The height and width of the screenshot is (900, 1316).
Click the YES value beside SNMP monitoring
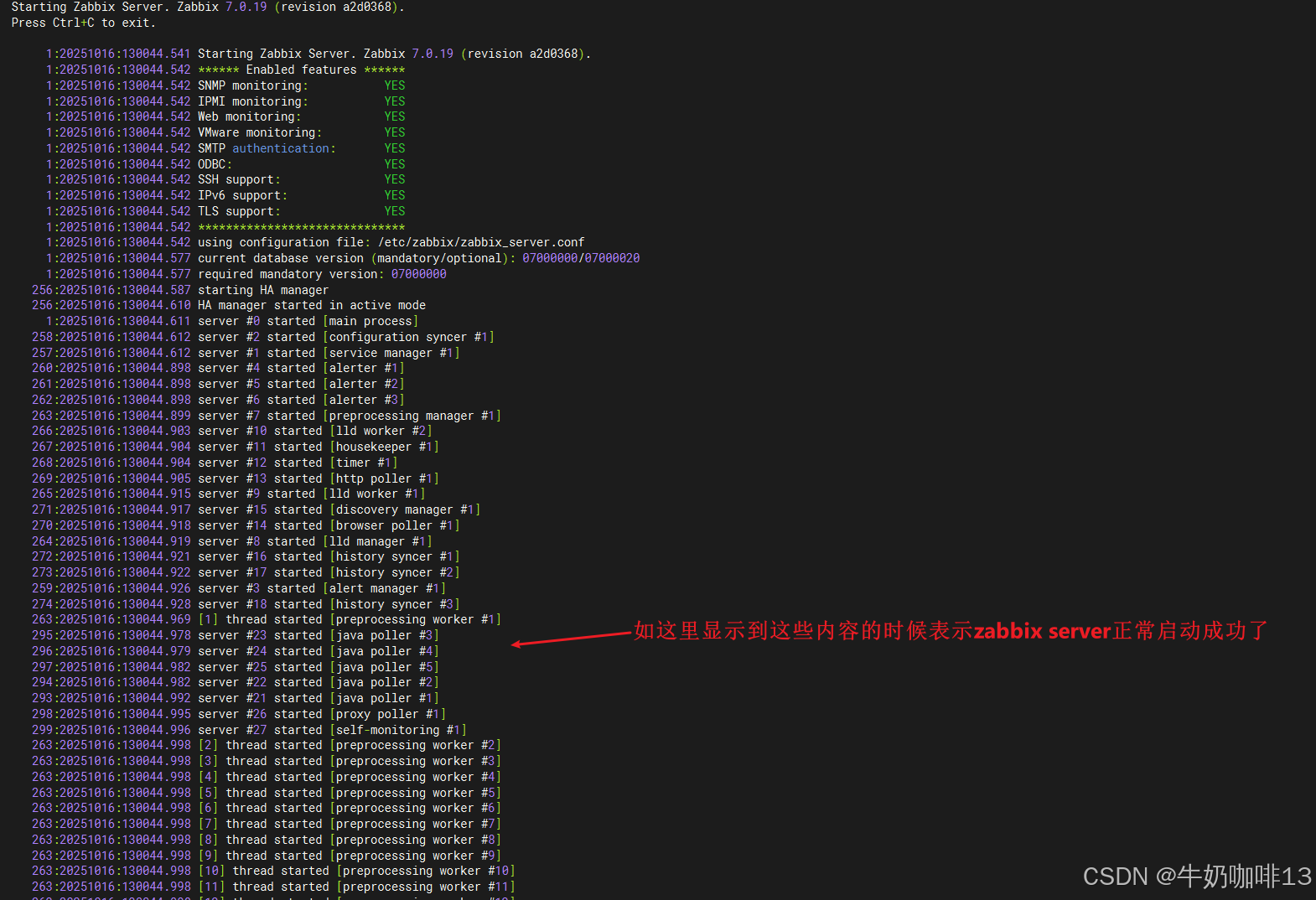coord(395,85)
